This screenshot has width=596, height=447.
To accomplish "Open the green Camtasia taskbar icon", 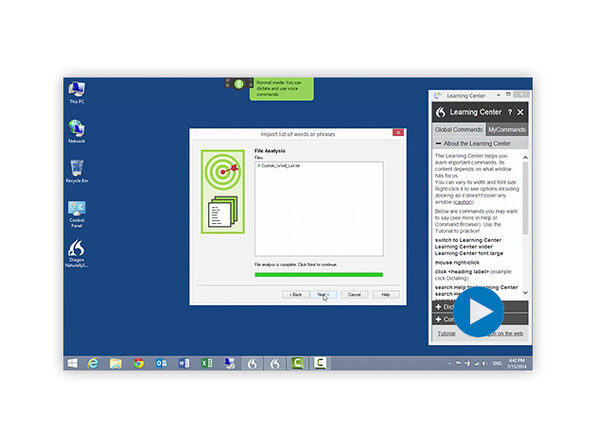I will (x=297, y=363).
